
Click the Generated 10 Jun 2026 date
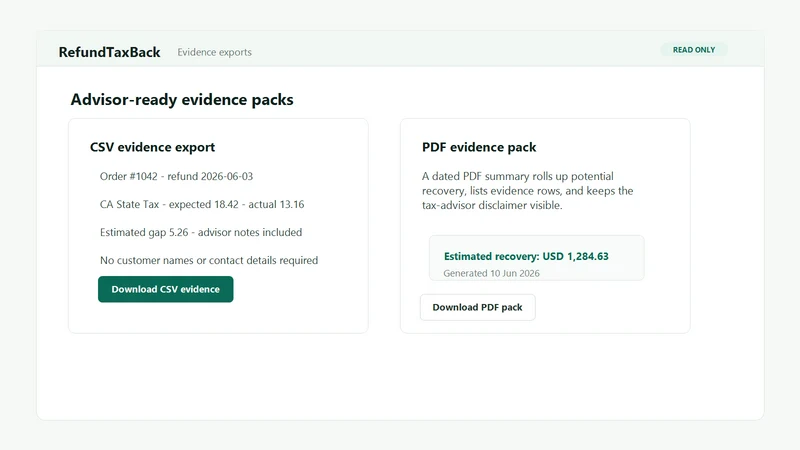tap(491, 273)
